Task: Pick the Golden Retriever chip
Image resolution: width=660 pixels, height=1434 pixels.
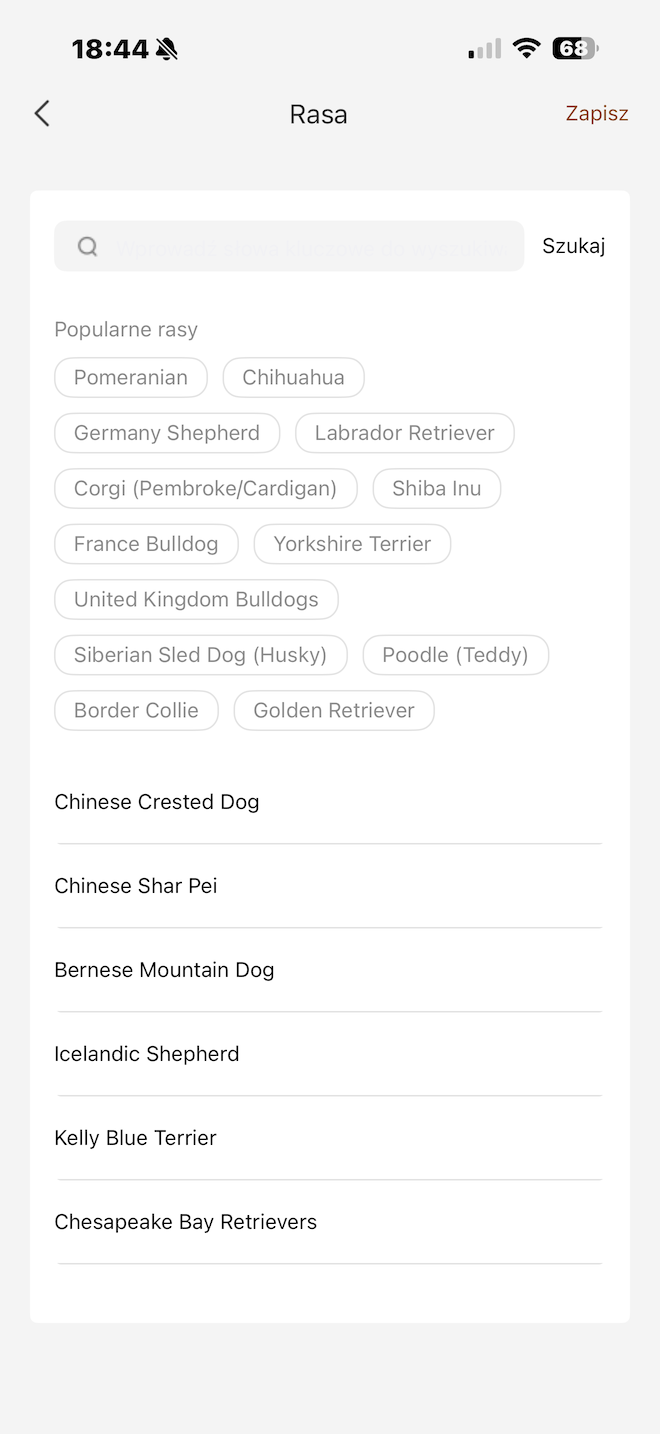Action: tap(334, 711)
